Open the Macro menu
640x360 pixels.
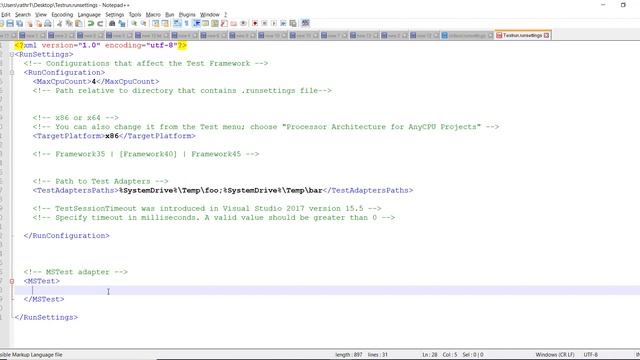click(153, 15)
